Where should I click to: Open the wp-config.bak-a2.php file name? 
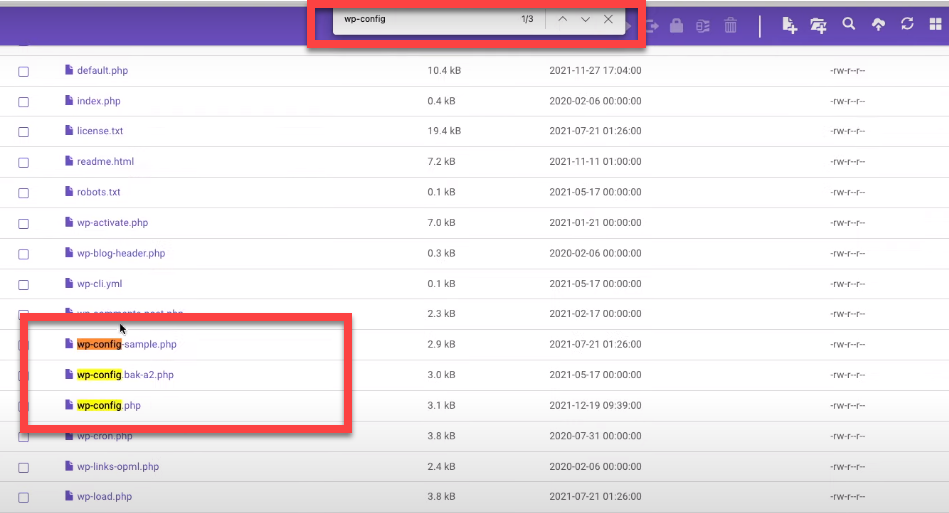pos(125,374)
